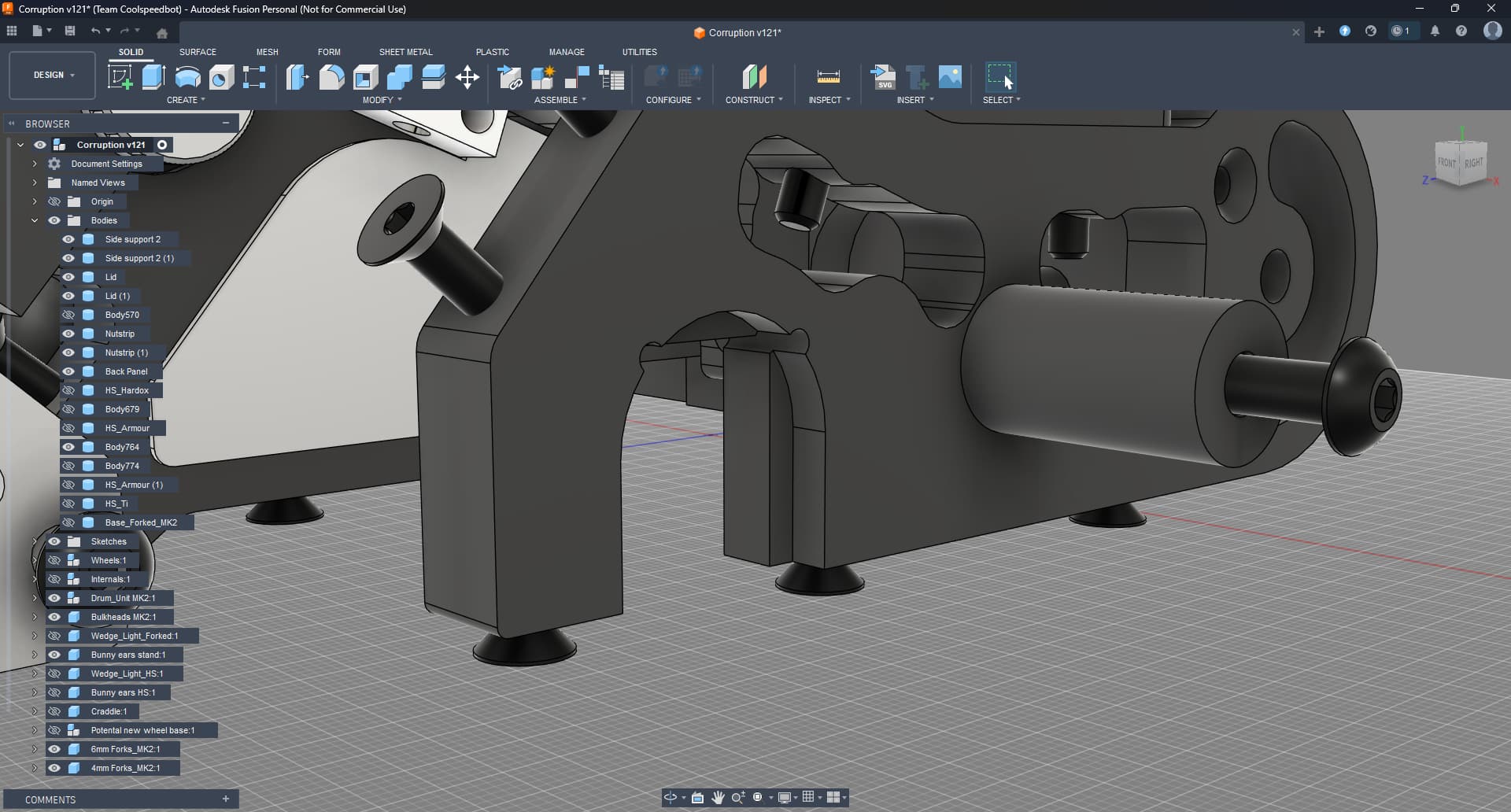Expand the Named Views folder
The image size is (1511, 812).
pyautogui.click(x=35, y=183)
